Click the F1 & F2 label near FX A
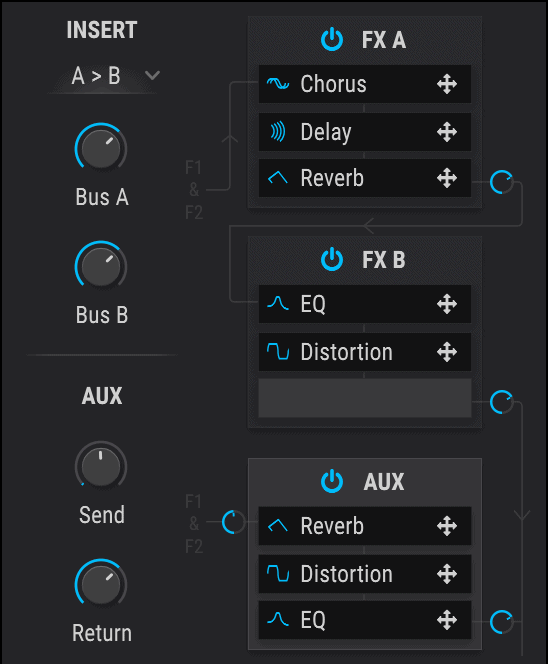548x664 pixels. [194, 190]
